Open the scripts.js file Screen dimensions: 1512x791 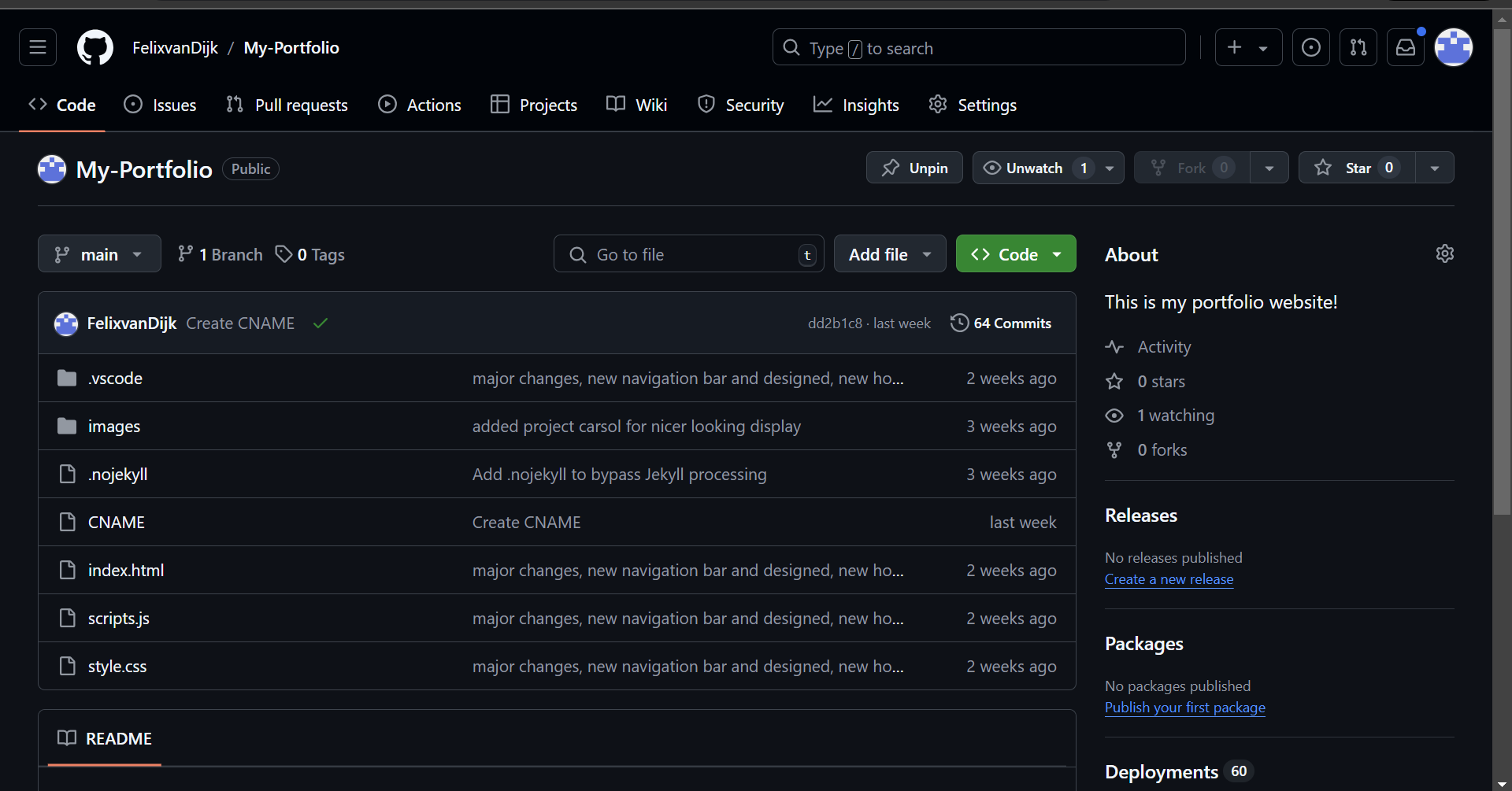point(119,618)
